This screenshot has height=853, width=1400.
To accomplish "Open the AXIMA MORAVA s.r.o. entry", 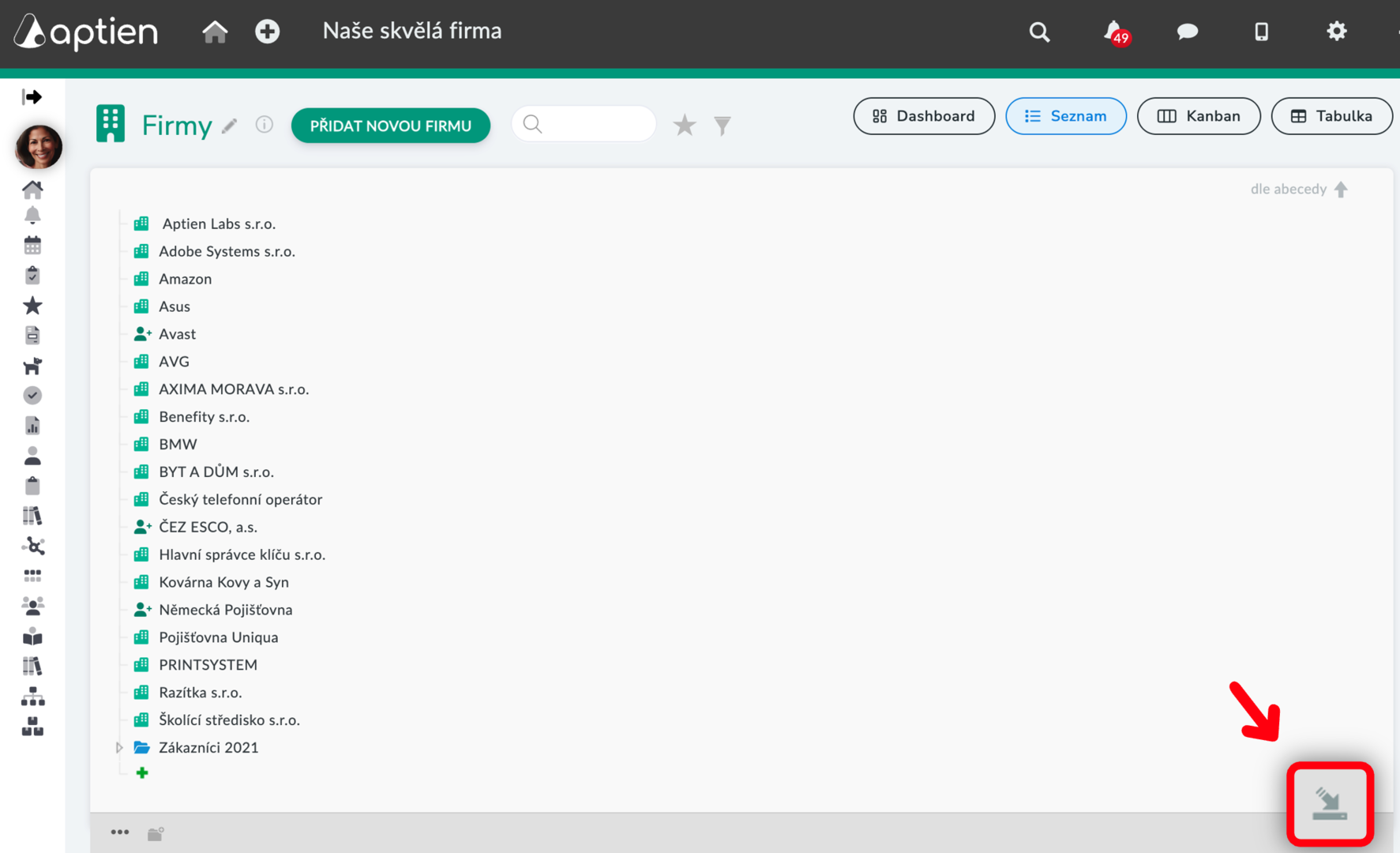I will pos(234,389).
